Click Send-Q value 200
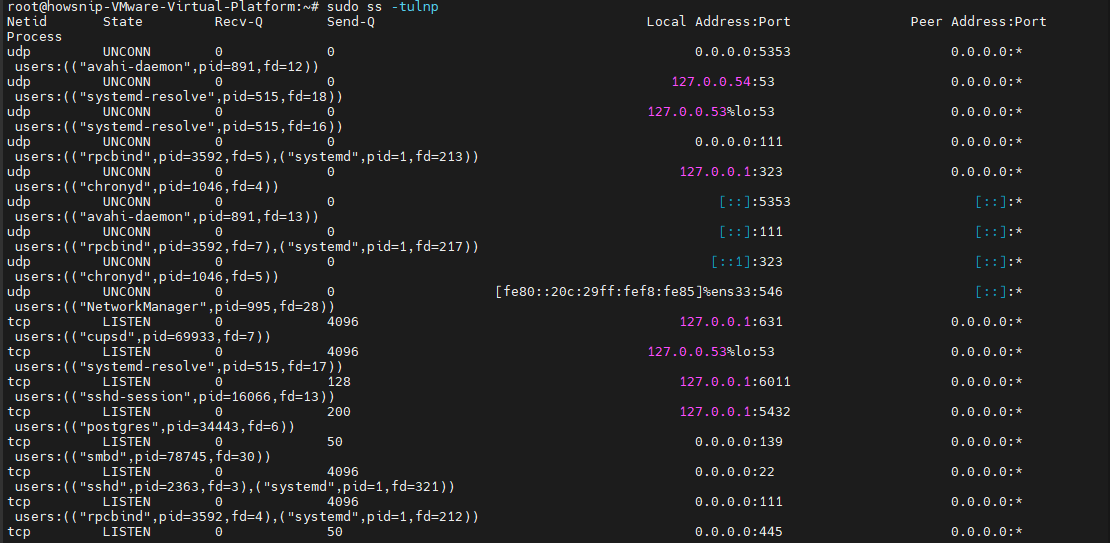 click(338, 412)
